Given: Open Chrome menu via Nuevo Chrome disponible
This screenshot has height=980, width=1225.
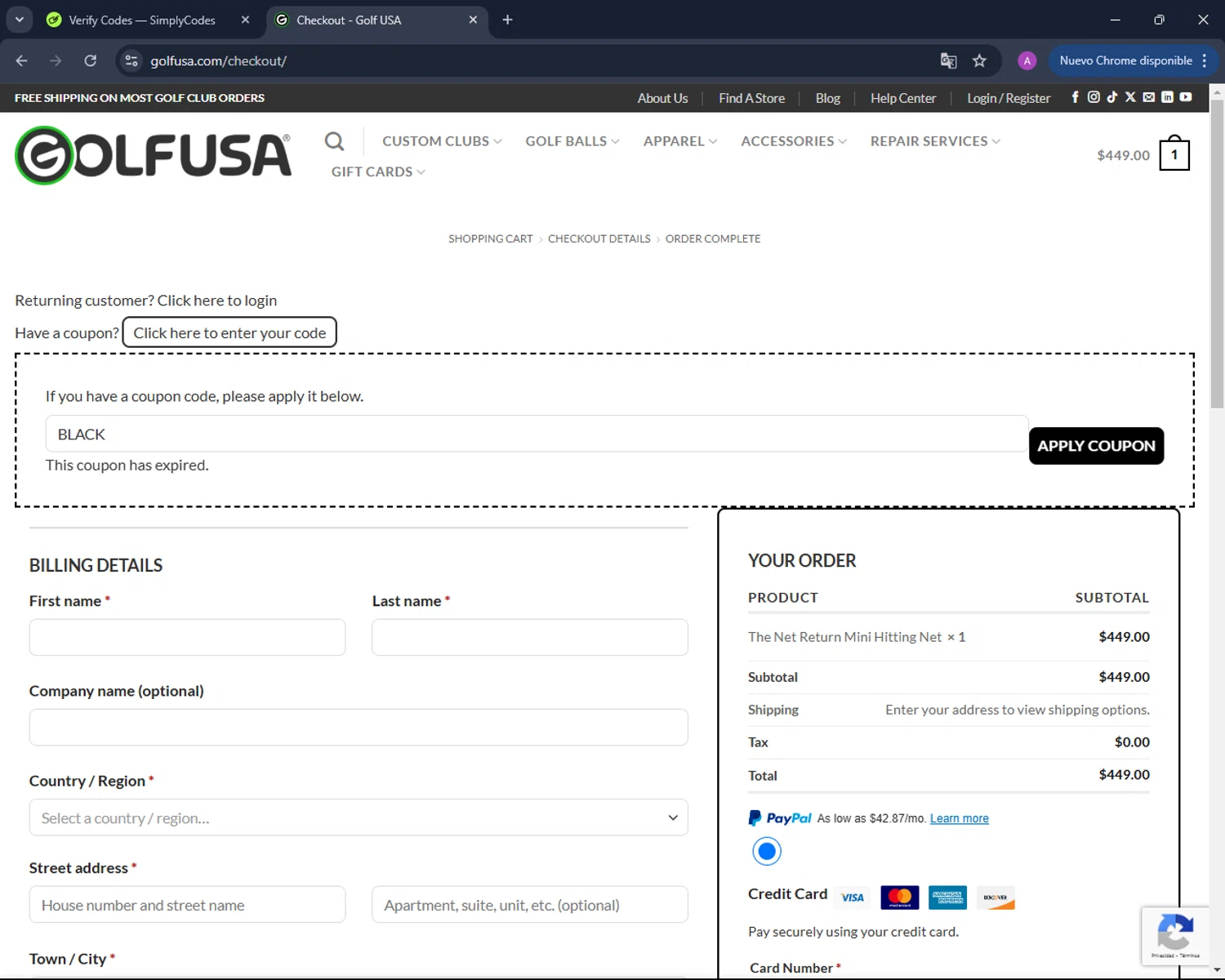Looking at the screenshot, I should click(1134, 60).
